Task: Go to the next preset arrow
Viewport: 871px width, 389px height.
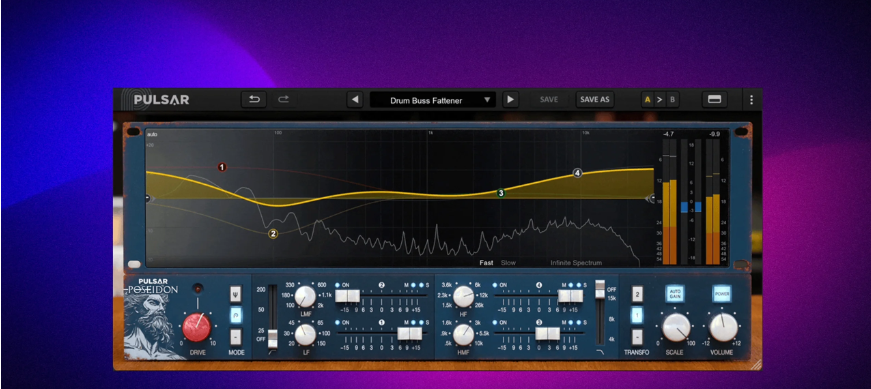Action: 510,100
